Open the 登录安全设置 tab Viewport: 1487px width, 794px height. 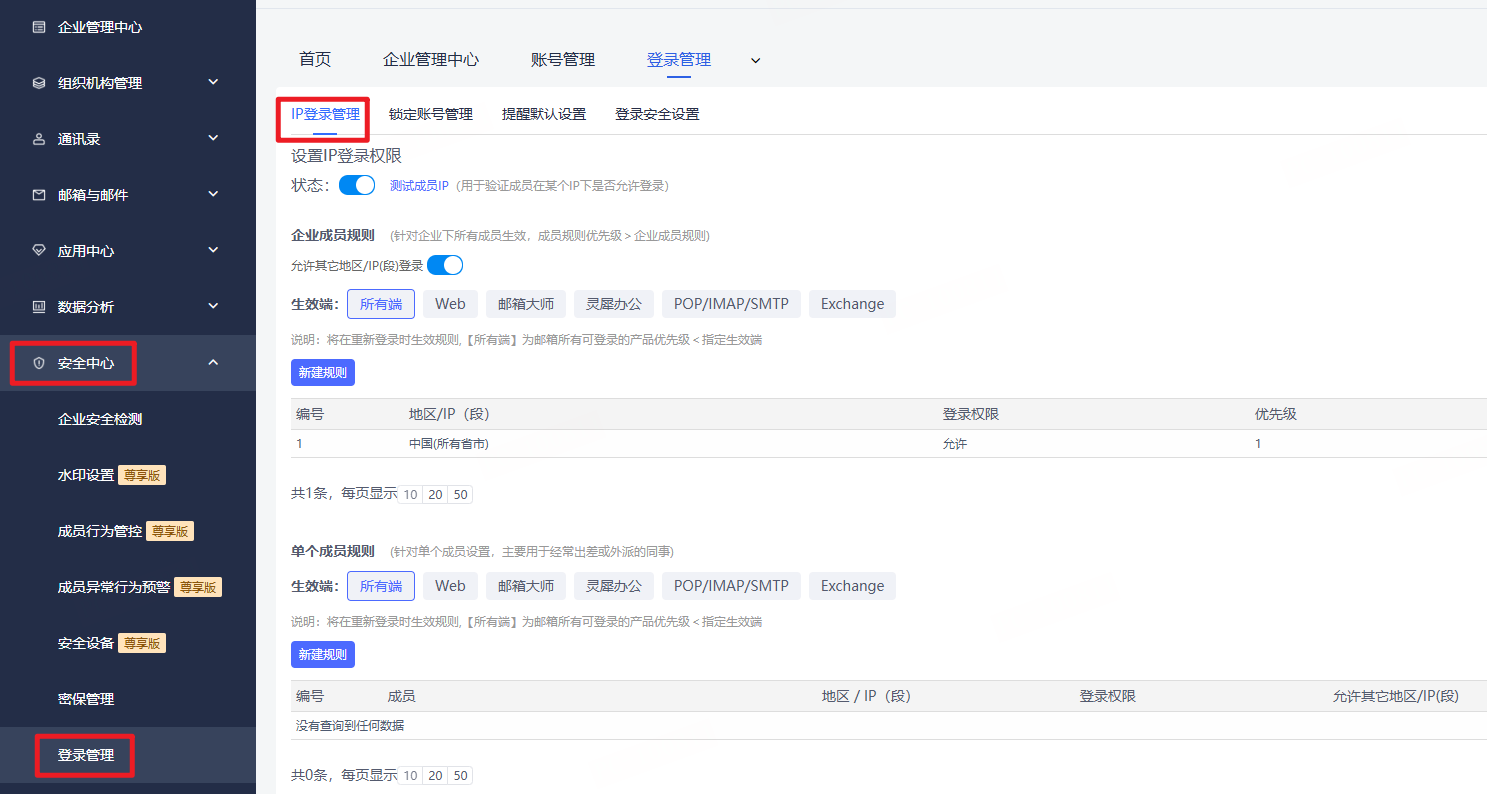pos(657,114)
